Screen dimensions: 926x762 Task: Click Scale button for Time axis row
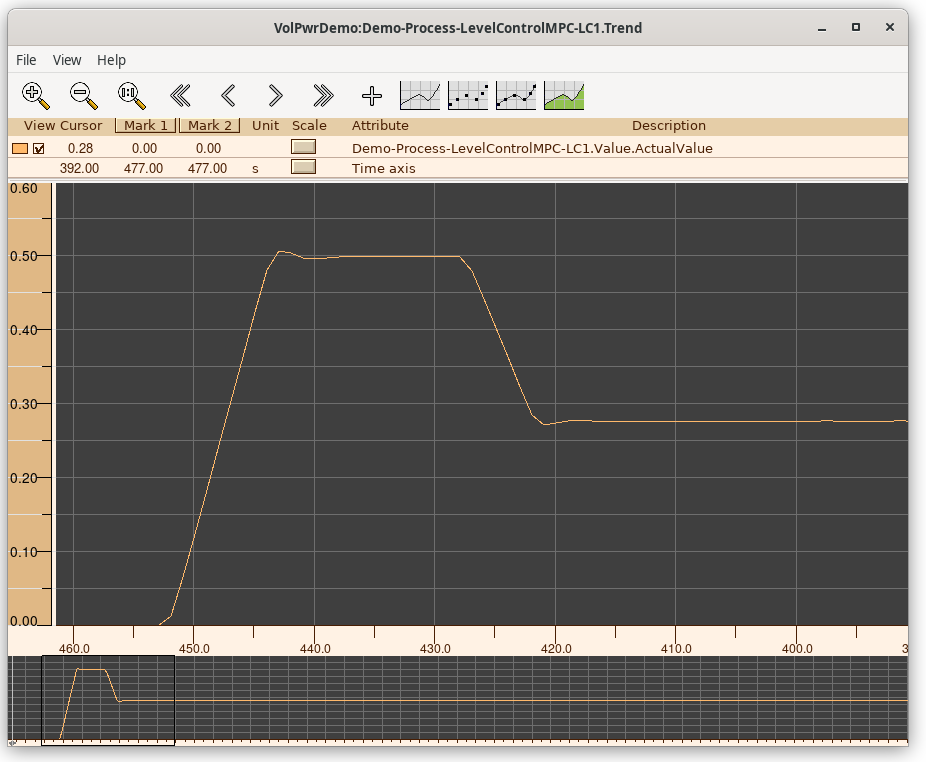pyautogui.click(x=304, y=167)
